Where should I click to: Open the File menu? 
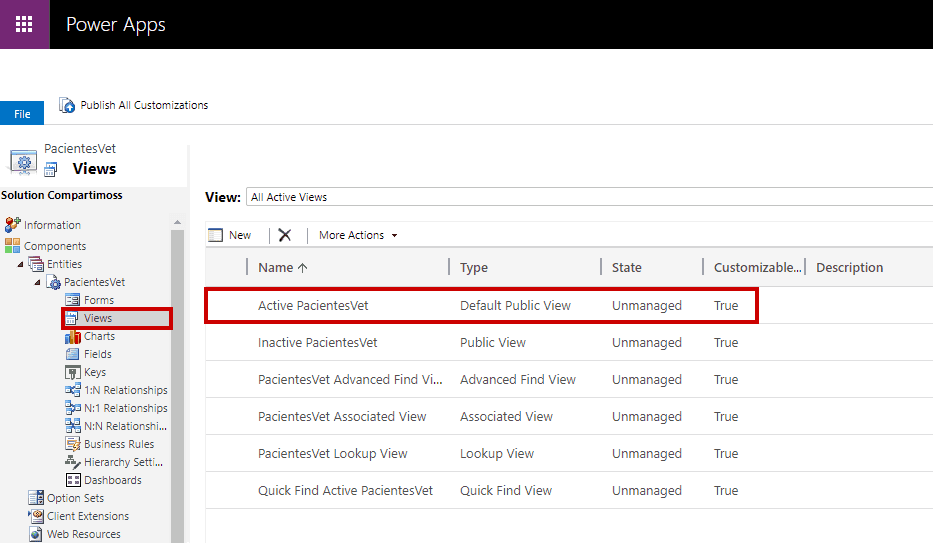pyautogui.click(x=22, y=113)
